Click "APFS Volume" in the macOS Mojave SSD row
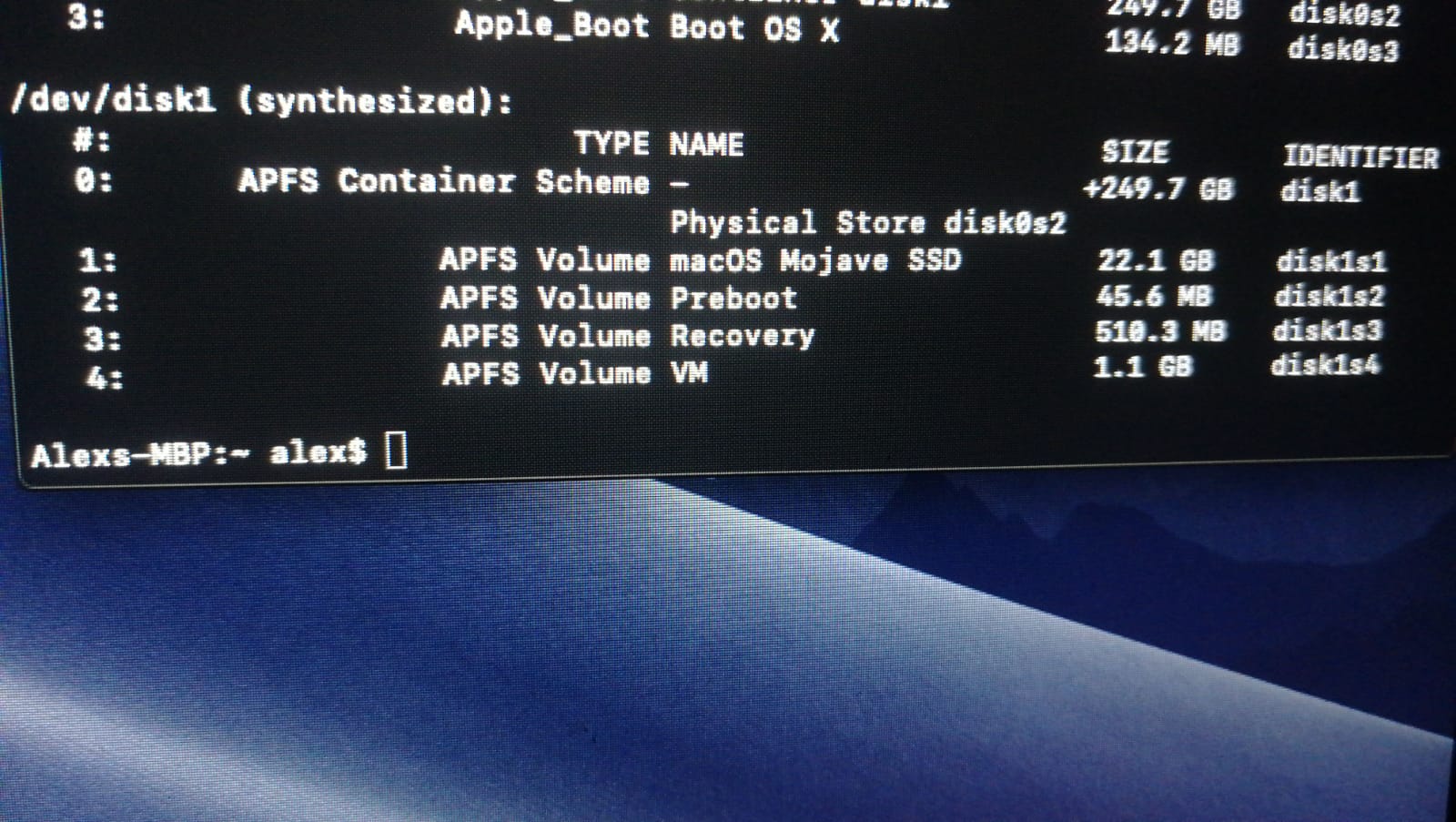The height and width of the screenshot is (822, 1456). click(544, 260)
